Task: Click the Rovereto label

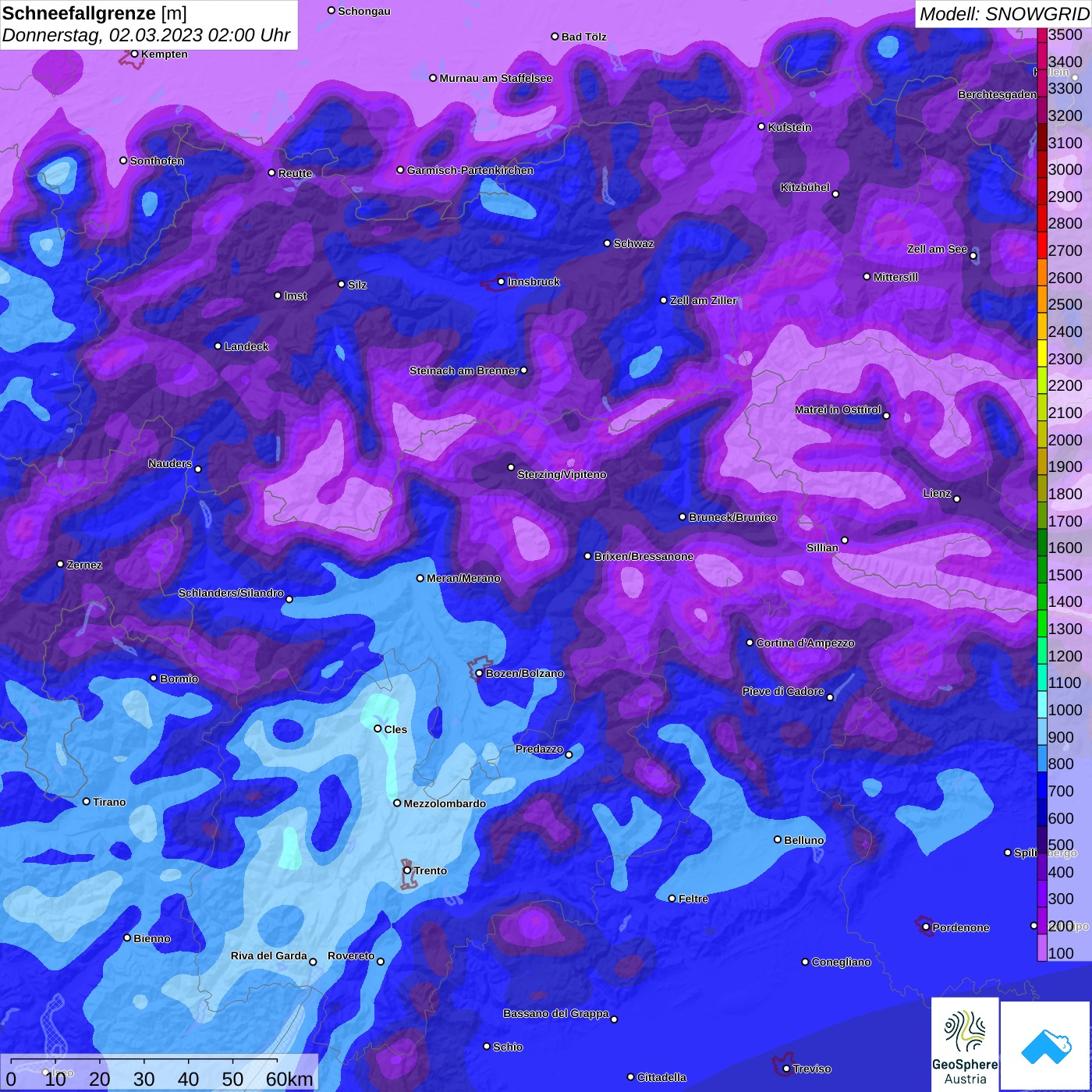Action: pyautogui.click(x=351, y=955)
